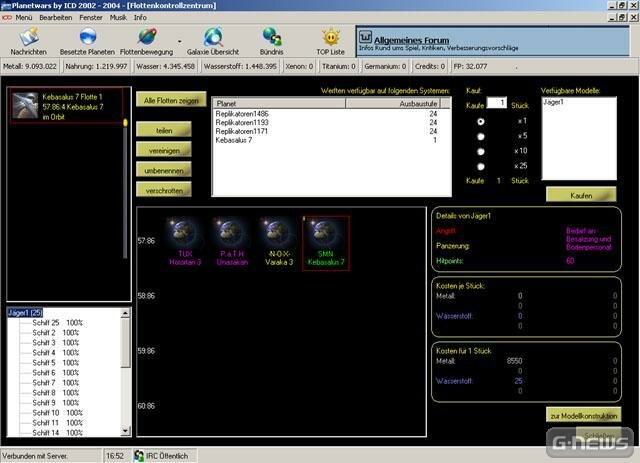Click the Metall resource value
This screenshot has height=463, width=640.
click(x=30, y=66)
